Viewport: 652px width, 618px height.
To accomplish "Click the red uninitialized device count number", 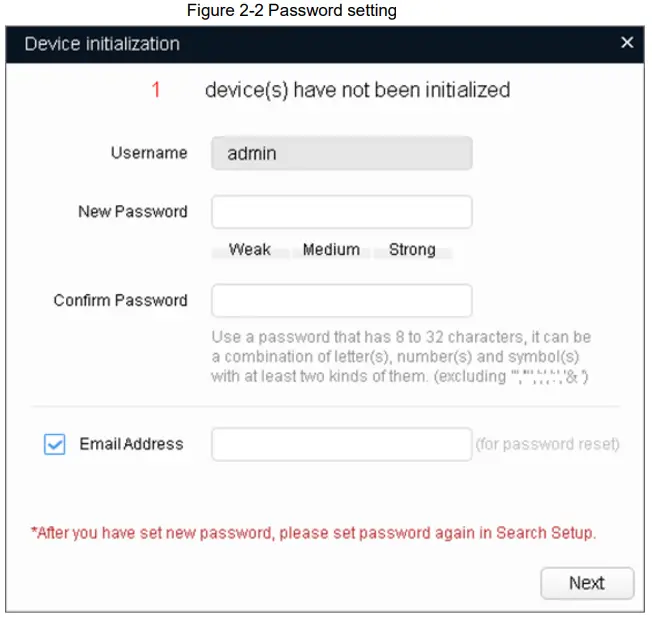I will coord(156,90).
